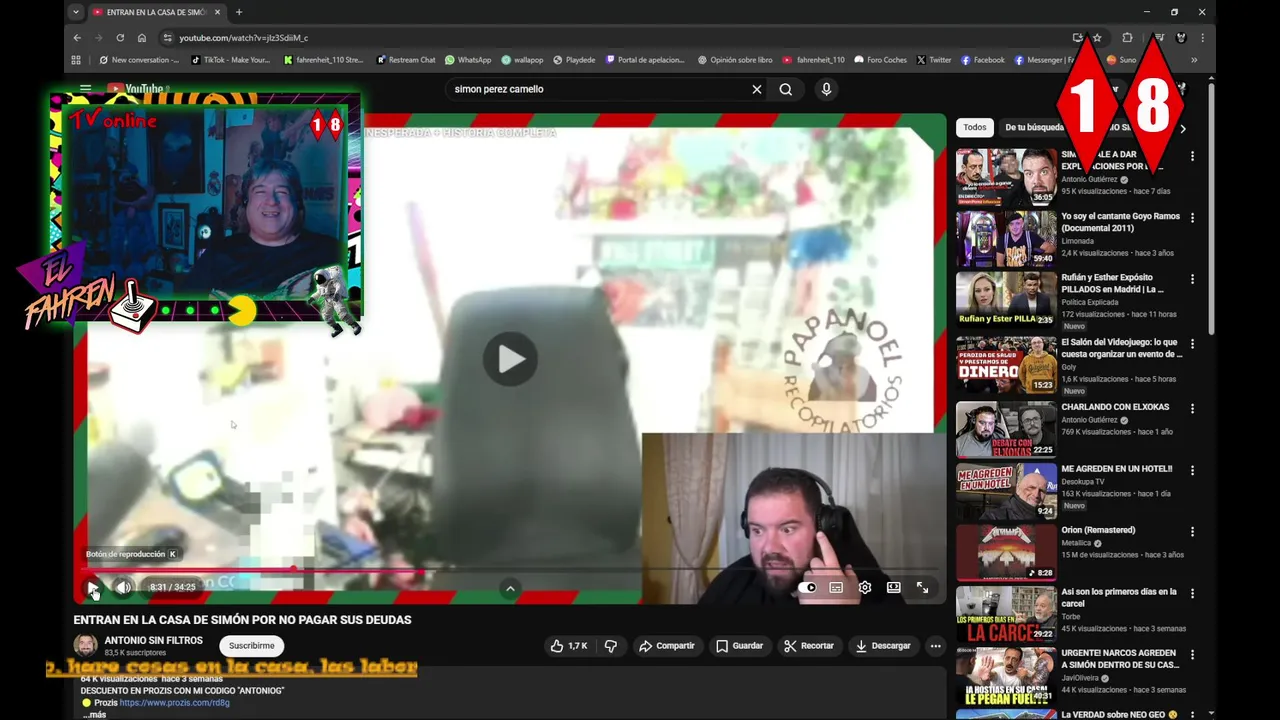
Task: Open video player settings gear
Action: (865, 587)
